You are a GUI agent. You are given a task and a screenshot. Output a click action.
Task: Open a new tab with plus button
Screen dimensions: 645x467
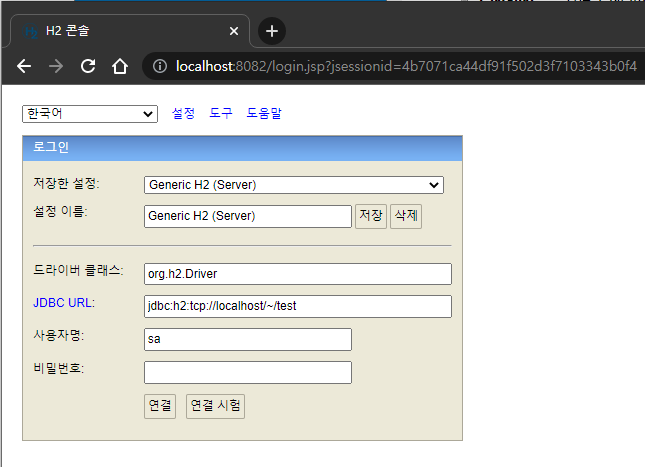(271, 31)
